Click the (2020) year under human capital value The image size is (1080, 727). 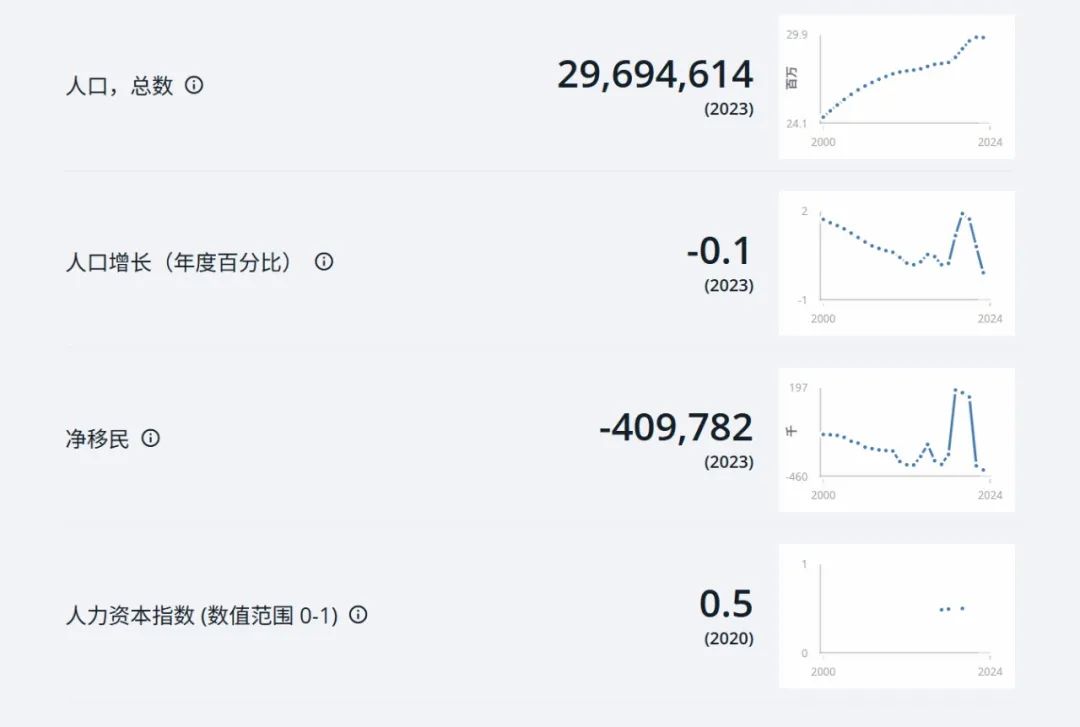[729, 638]
